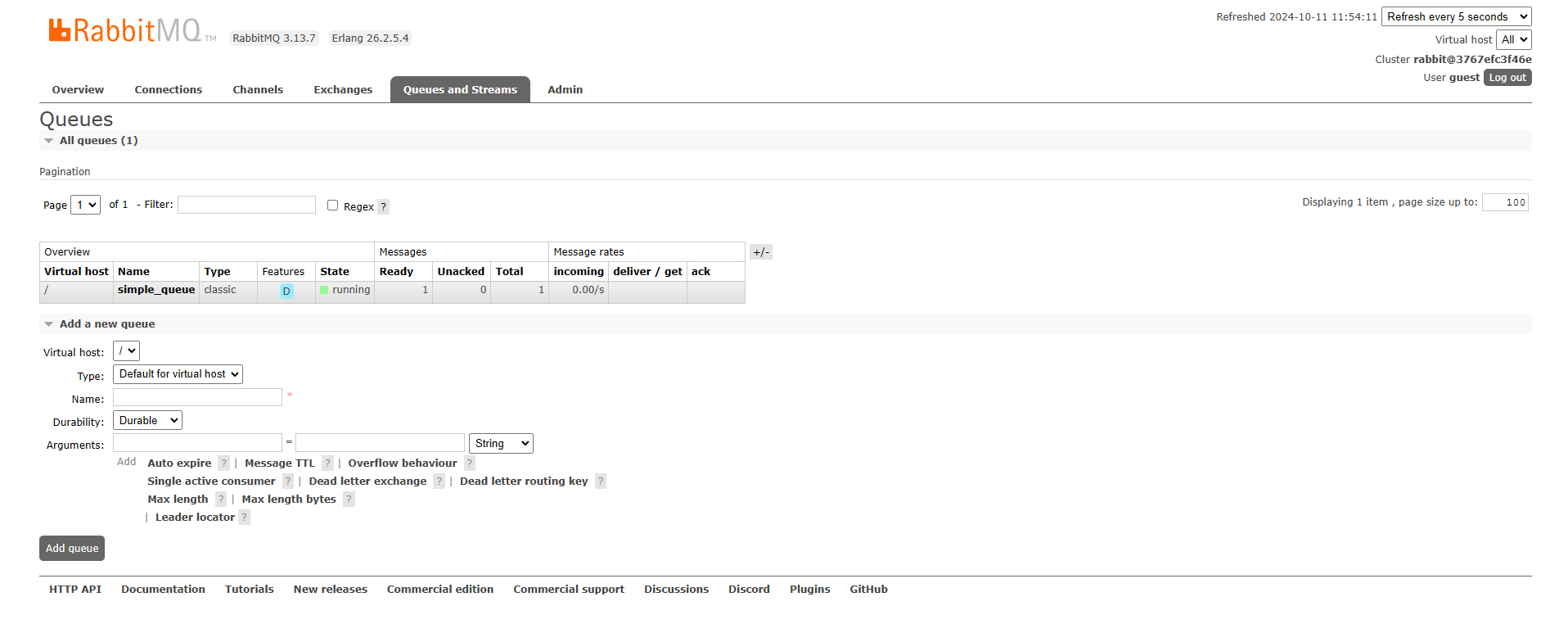Sort by the incoming rate column header
The image size is (1568, 633).
coord(579,272)
